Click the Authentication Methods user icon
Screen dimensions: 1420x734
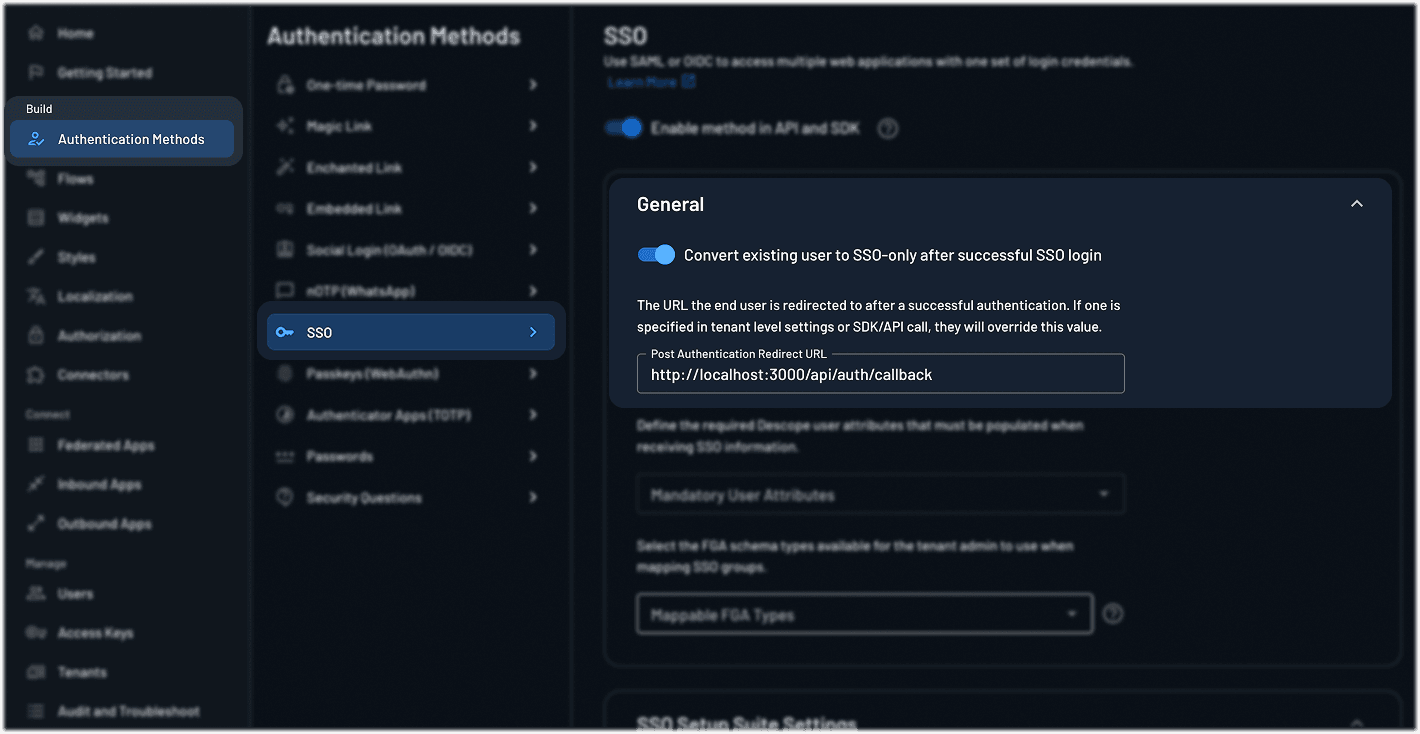point(37,139)
